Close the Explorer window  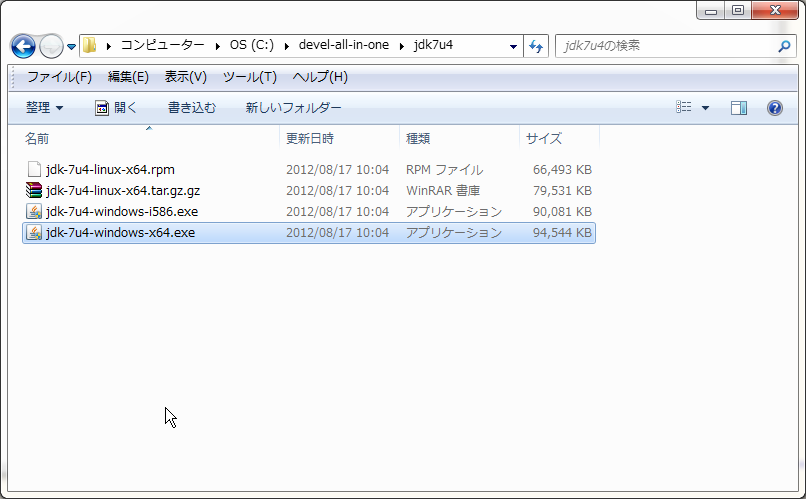775,10
